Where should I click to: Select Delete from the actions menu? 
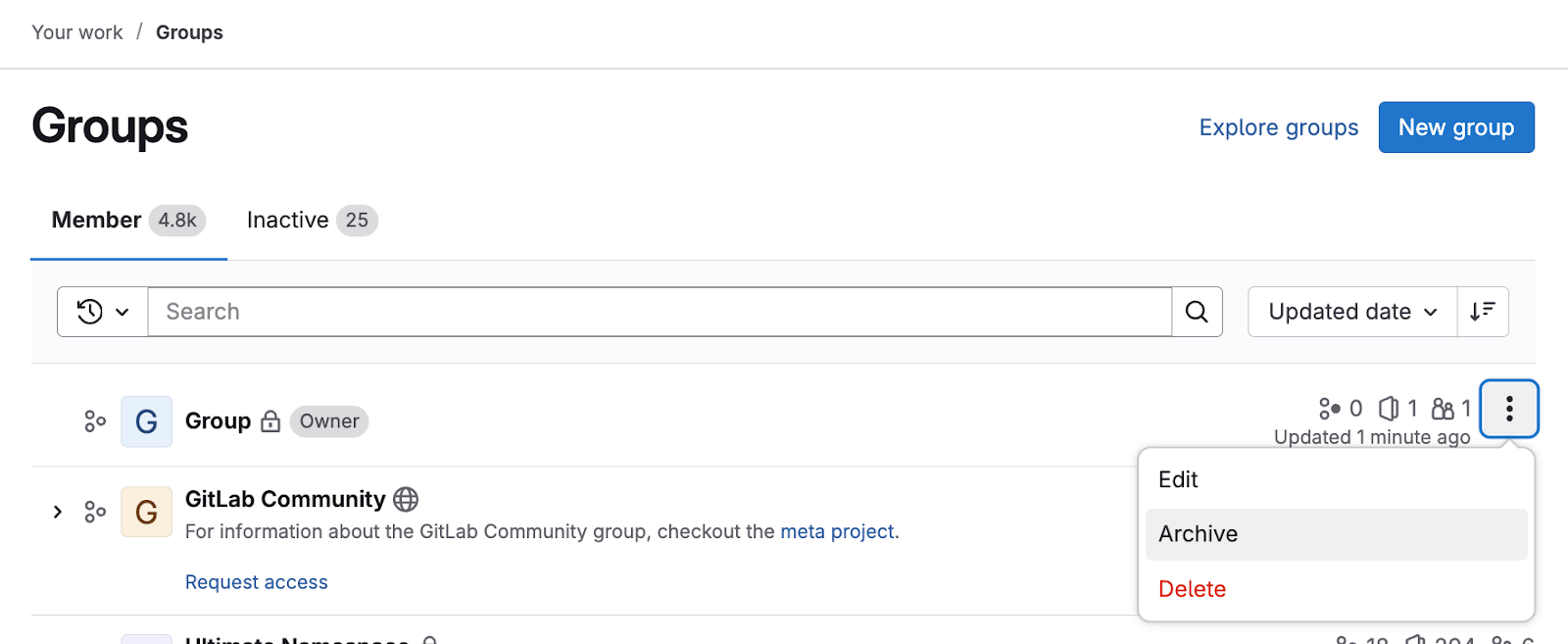click(1192, 589)
